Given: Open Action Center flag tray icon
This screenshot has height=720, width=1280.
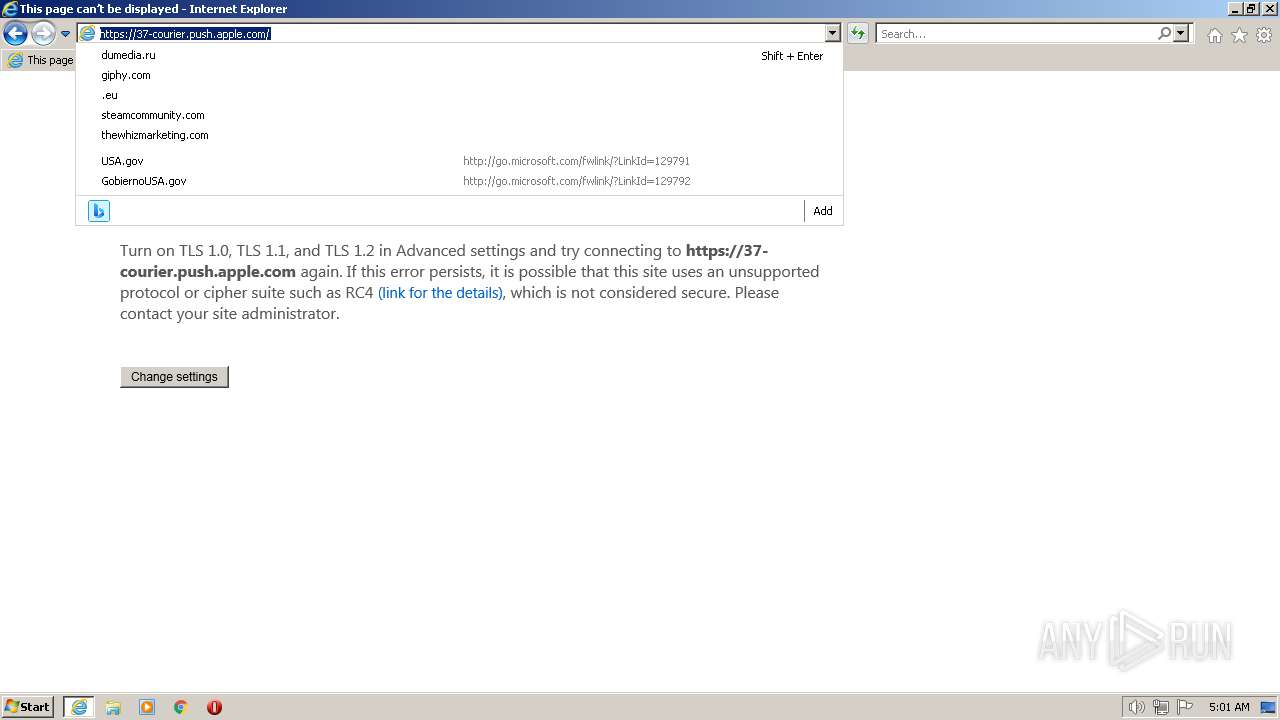Looking at the screenshot, I should [1185, 707].
